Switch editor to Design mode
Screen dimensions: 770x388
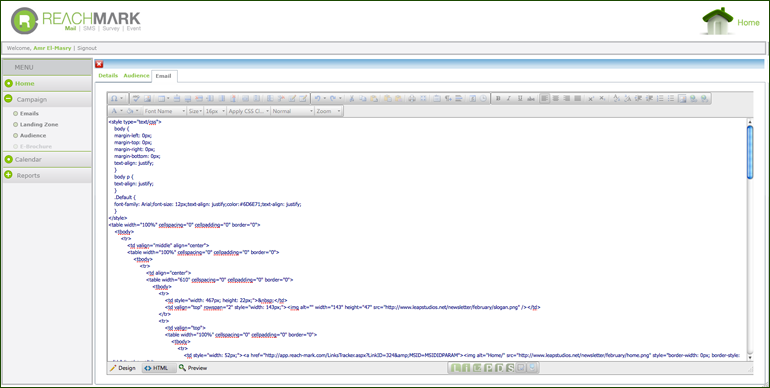pyautogui.click(x=123, y=368)
